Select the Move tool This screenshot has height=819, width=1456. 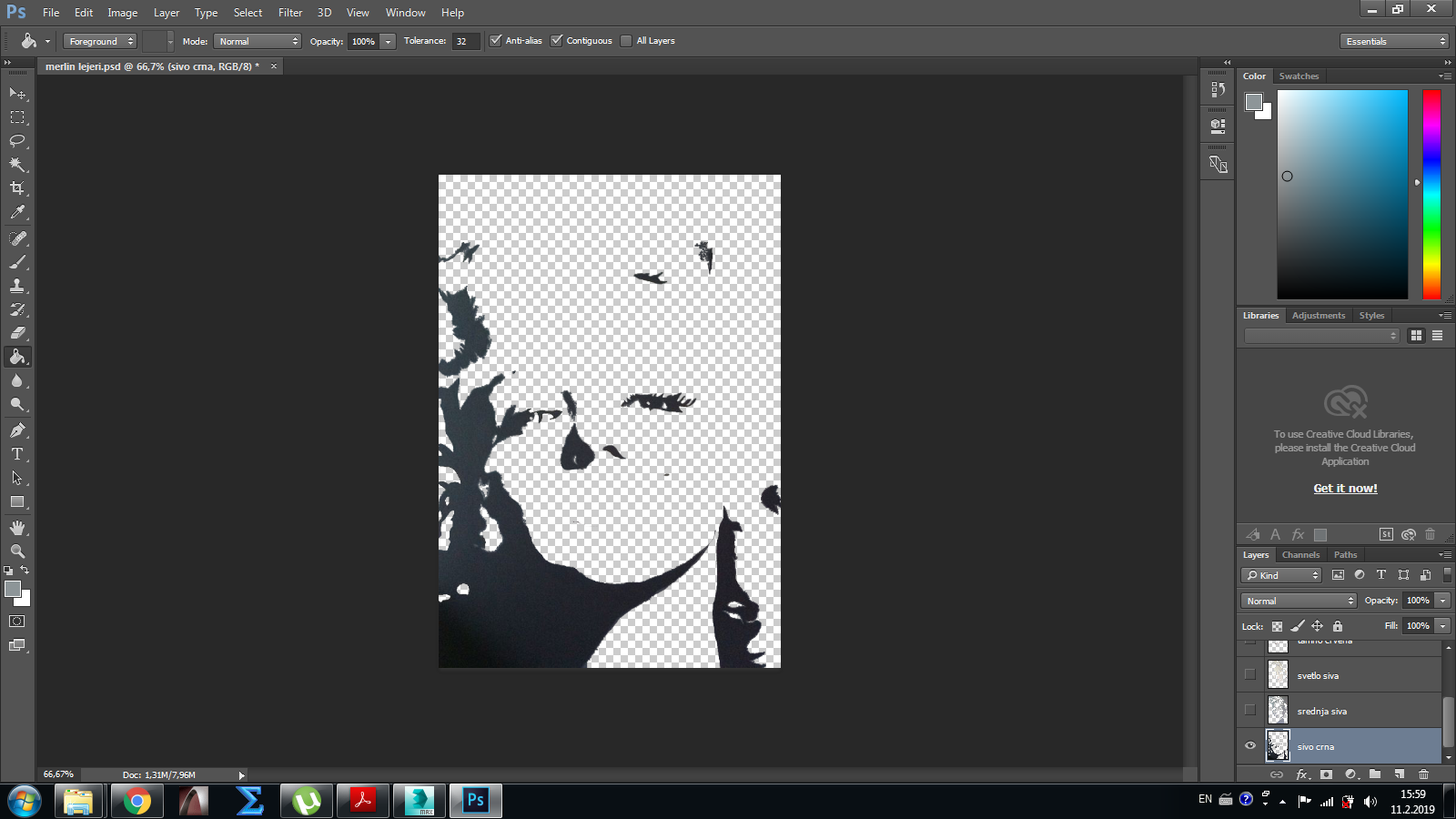click(x=17, y=93)
